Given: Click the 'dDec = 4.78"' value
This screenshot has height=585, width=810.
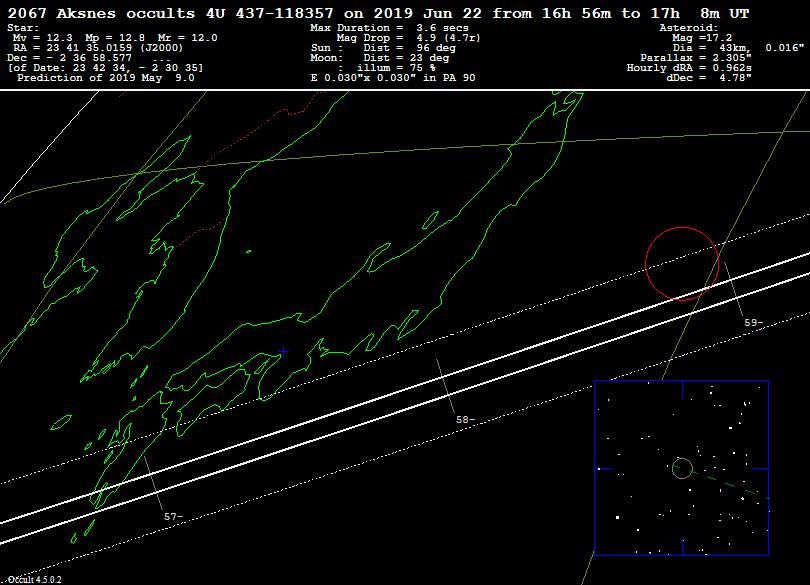Looking at the screenshot, I should tap(709, 78).
